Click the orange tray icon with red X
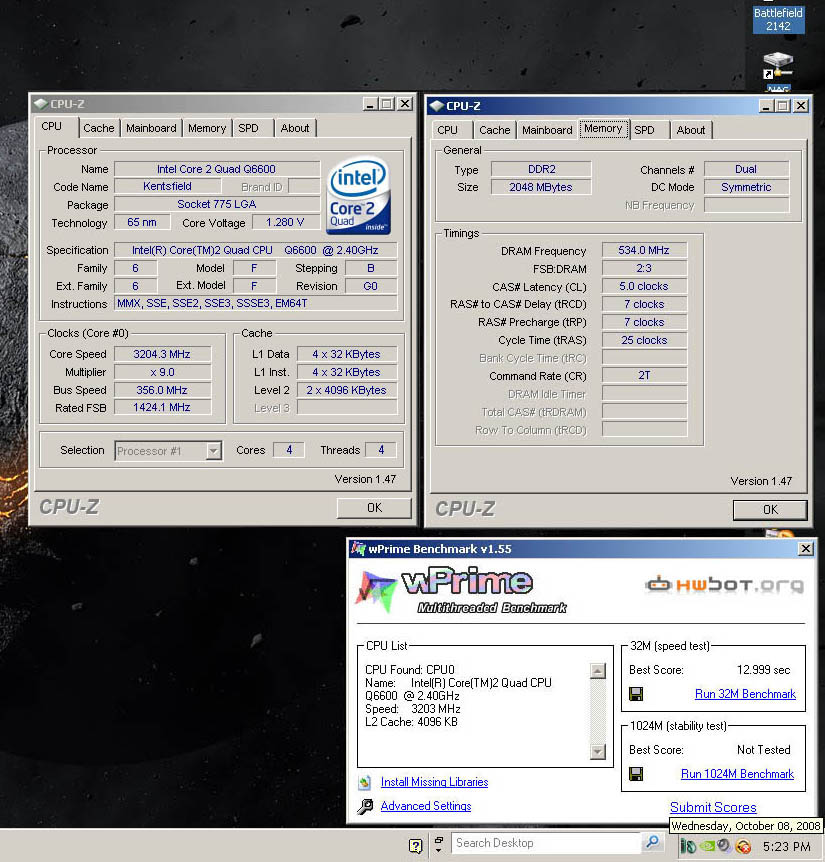 (743, 846)
